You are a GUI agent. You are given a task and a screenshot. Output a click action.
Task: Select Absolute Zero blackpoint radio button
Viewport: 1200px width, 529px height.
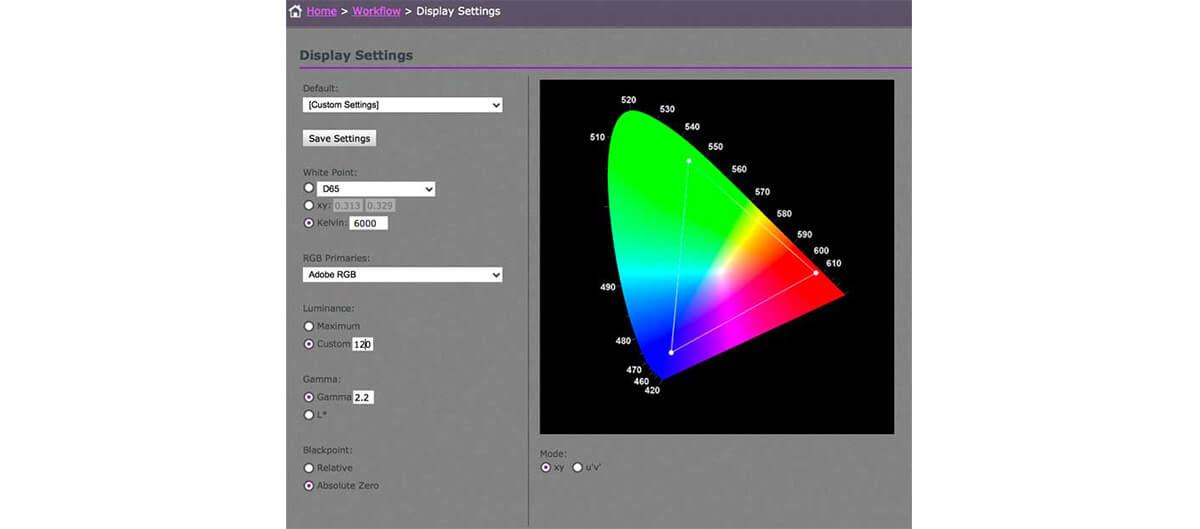(x=308, y=486)
